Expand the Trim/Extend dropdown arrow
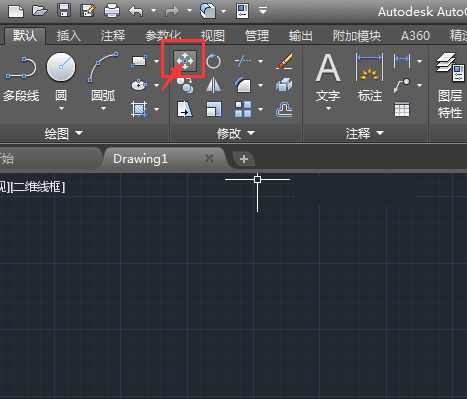This screenshot has height=399, width=467. click(x=260, y=61)
